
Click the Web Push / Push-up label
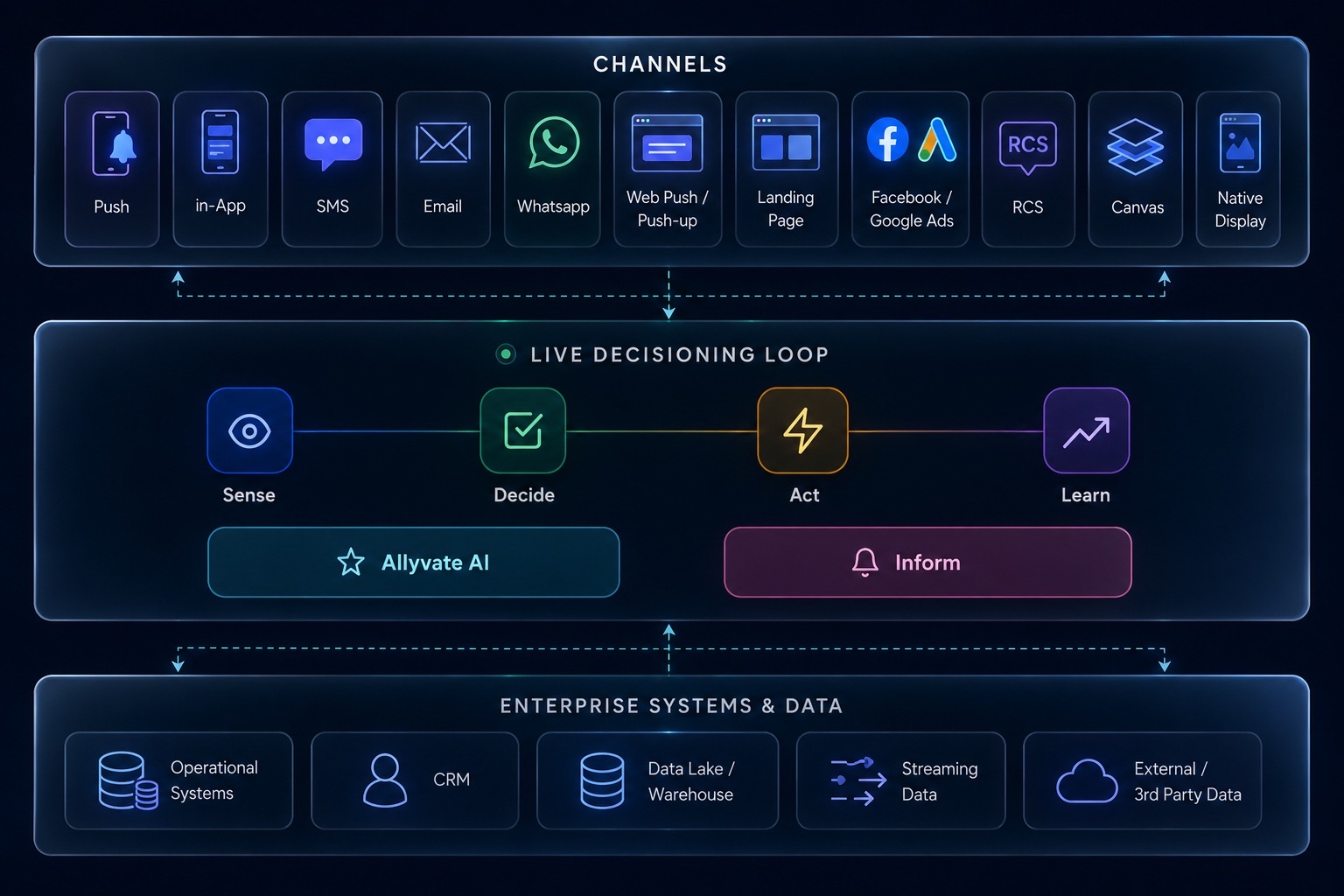coord(668,209)
